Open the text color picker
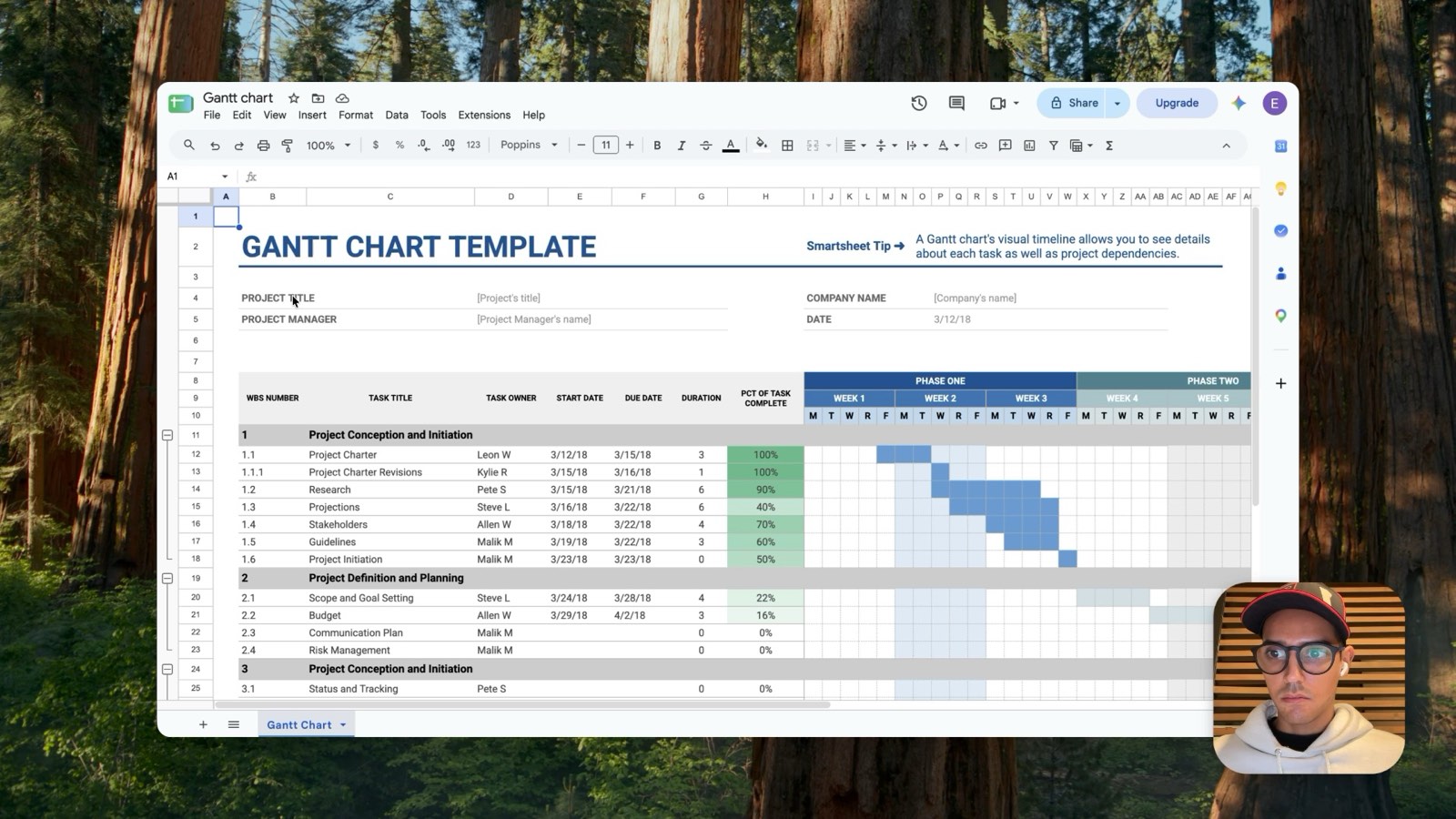The width and height of the screenshot is (1456, 819). point(730,146)
